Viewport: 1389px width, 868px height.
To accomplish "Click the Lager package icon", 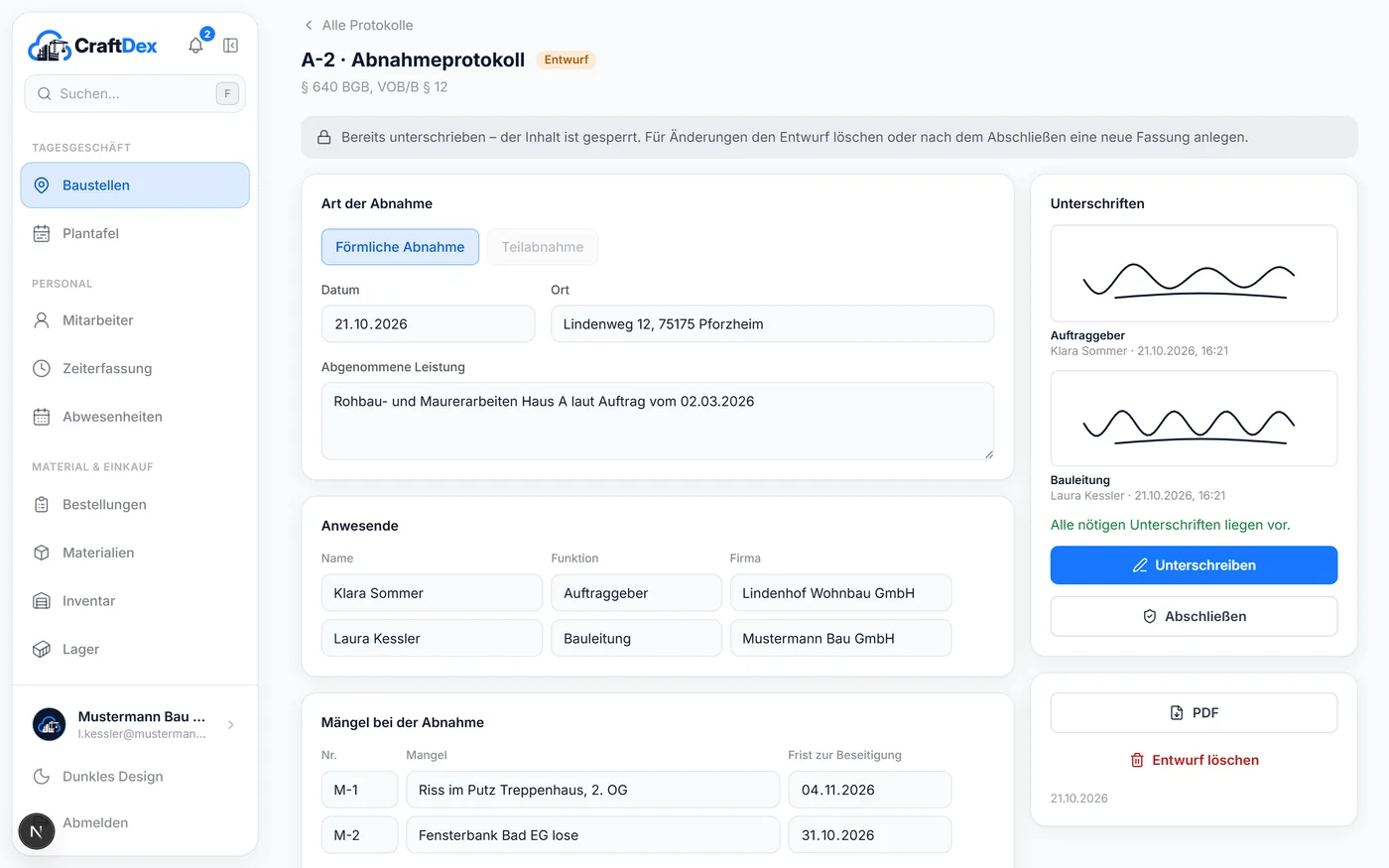I will point(42,650).
